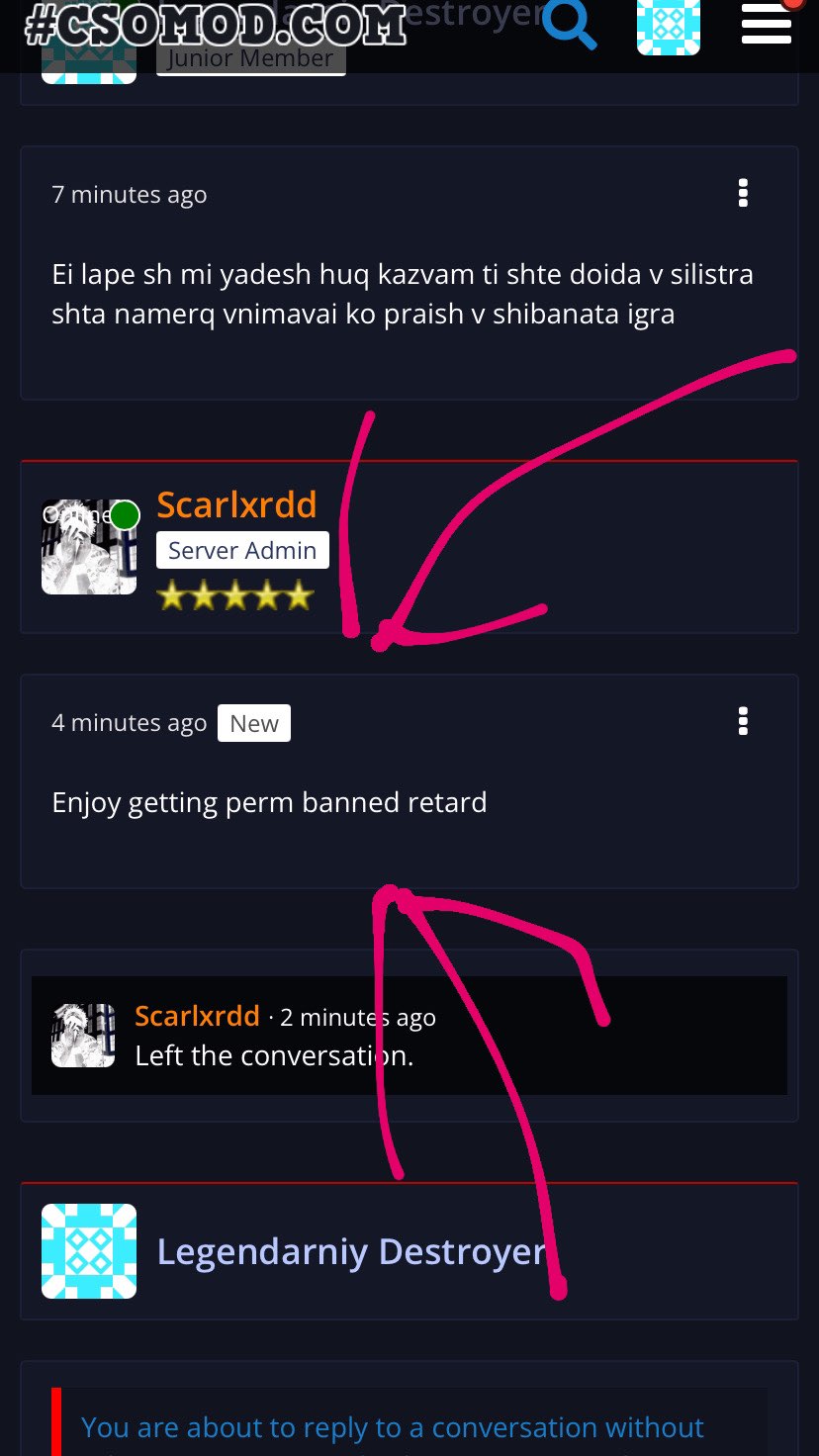
Task: Tap the user avatar in header
Action: 669,27
